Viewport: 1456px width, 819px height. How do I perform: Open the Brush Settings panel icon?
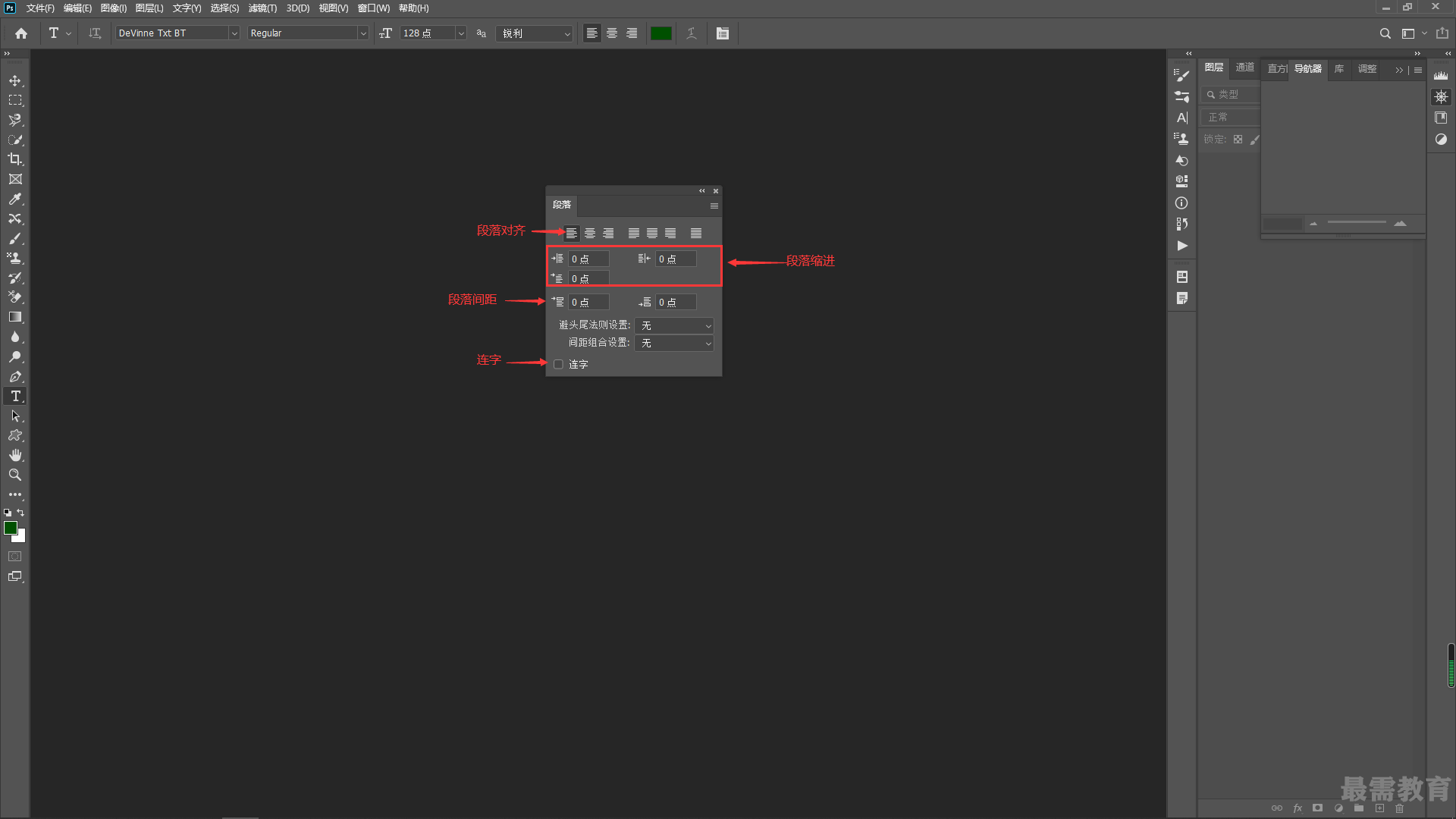pyautogui.click(x=1181, y=75)
